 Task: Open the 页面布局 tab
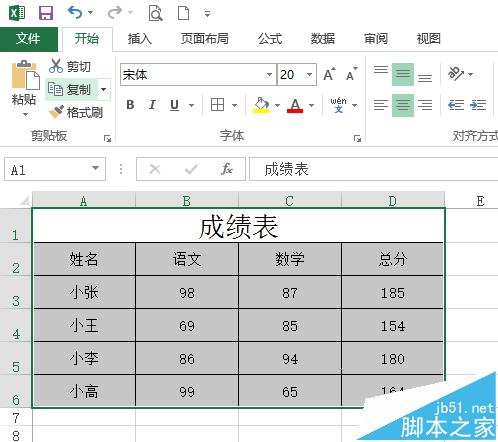tap(205, 39)
